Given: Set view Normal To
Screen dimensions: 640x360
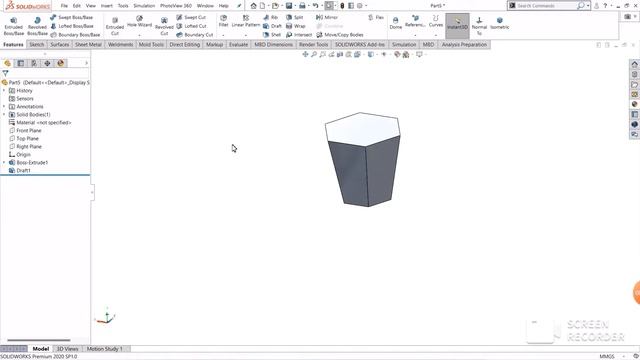Looking at the screenshot, I should pos(479,26).
